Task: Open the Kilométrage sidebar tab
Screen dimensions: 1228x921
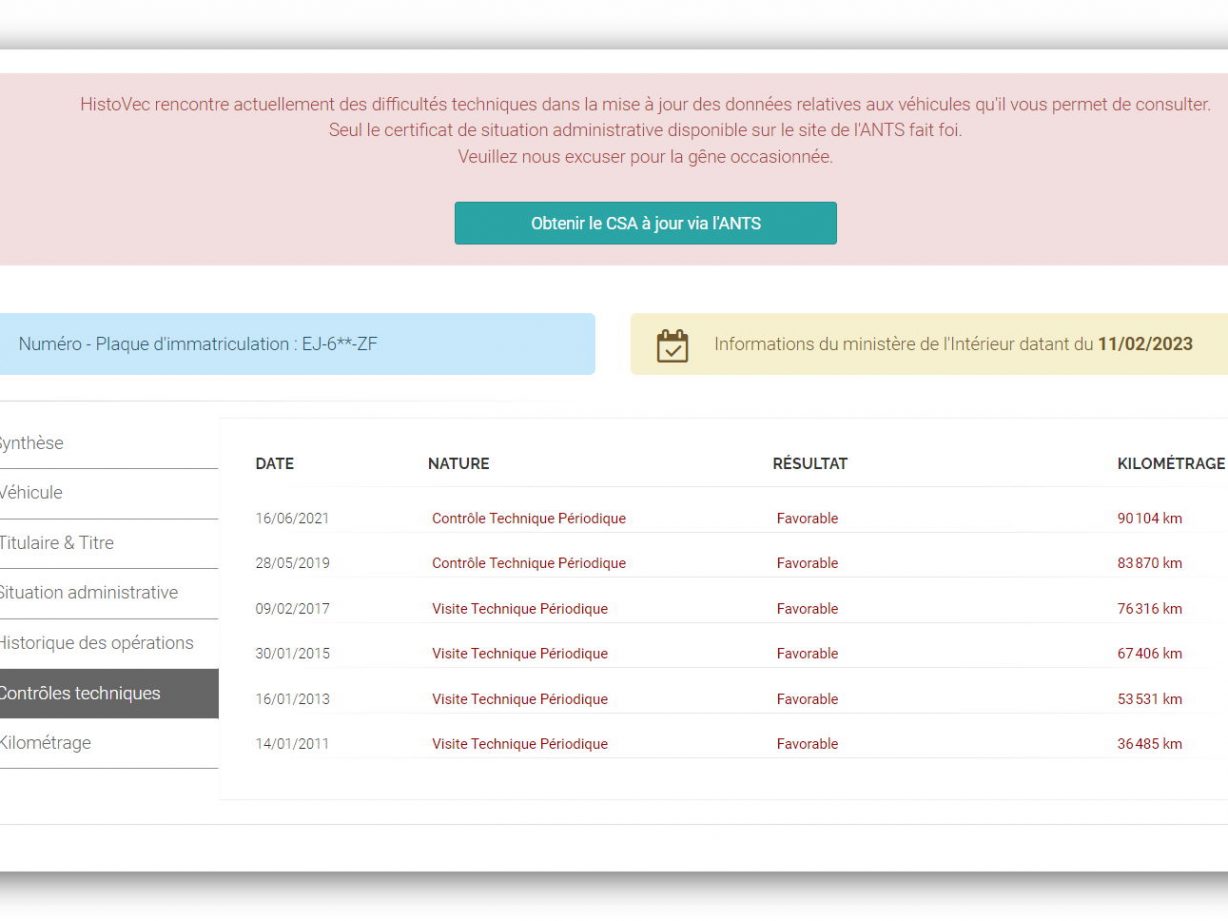Action: [x=48, y=743]
